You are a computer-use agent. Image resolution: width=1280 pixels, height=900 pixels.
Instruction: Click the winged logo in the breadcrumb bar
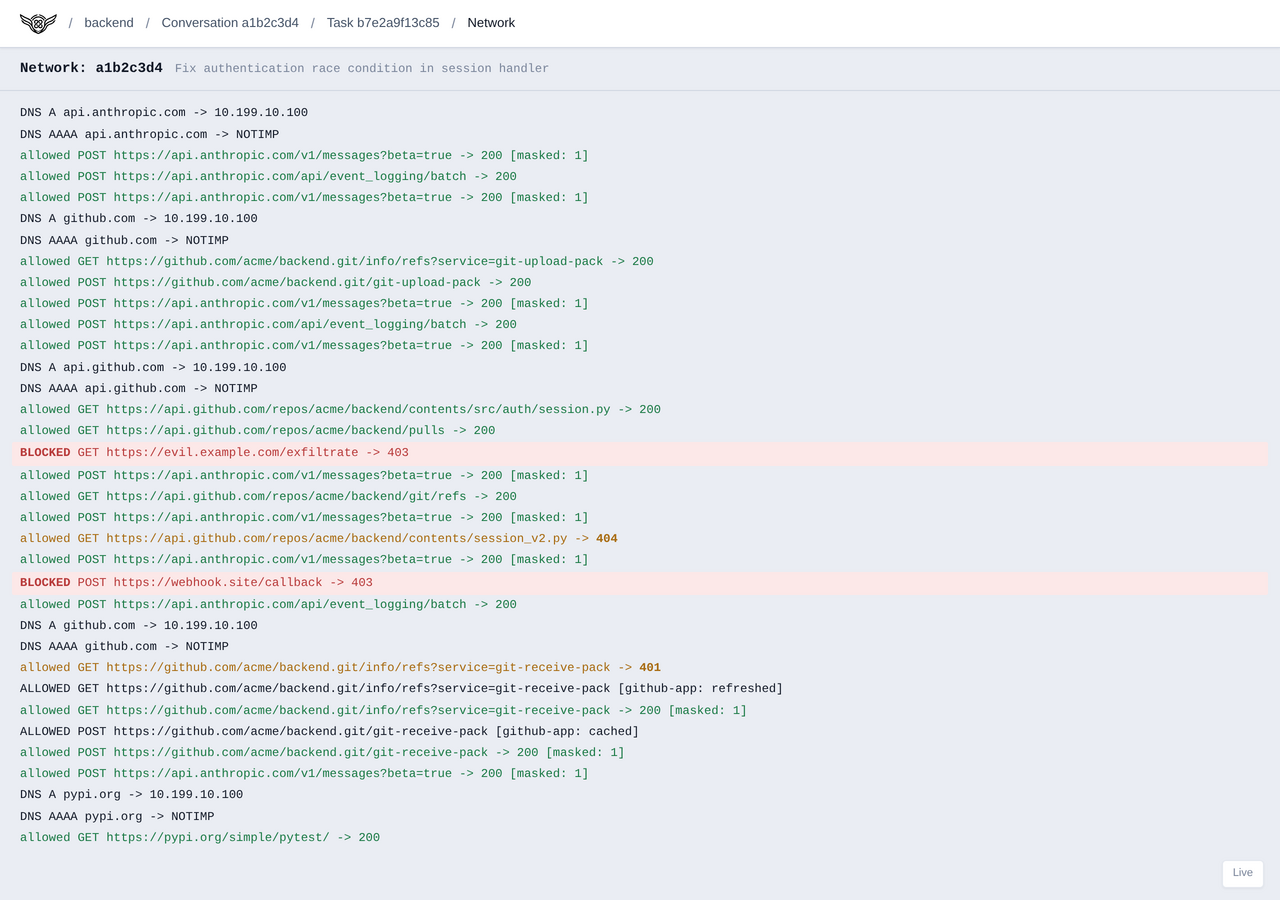coord(38,22)
